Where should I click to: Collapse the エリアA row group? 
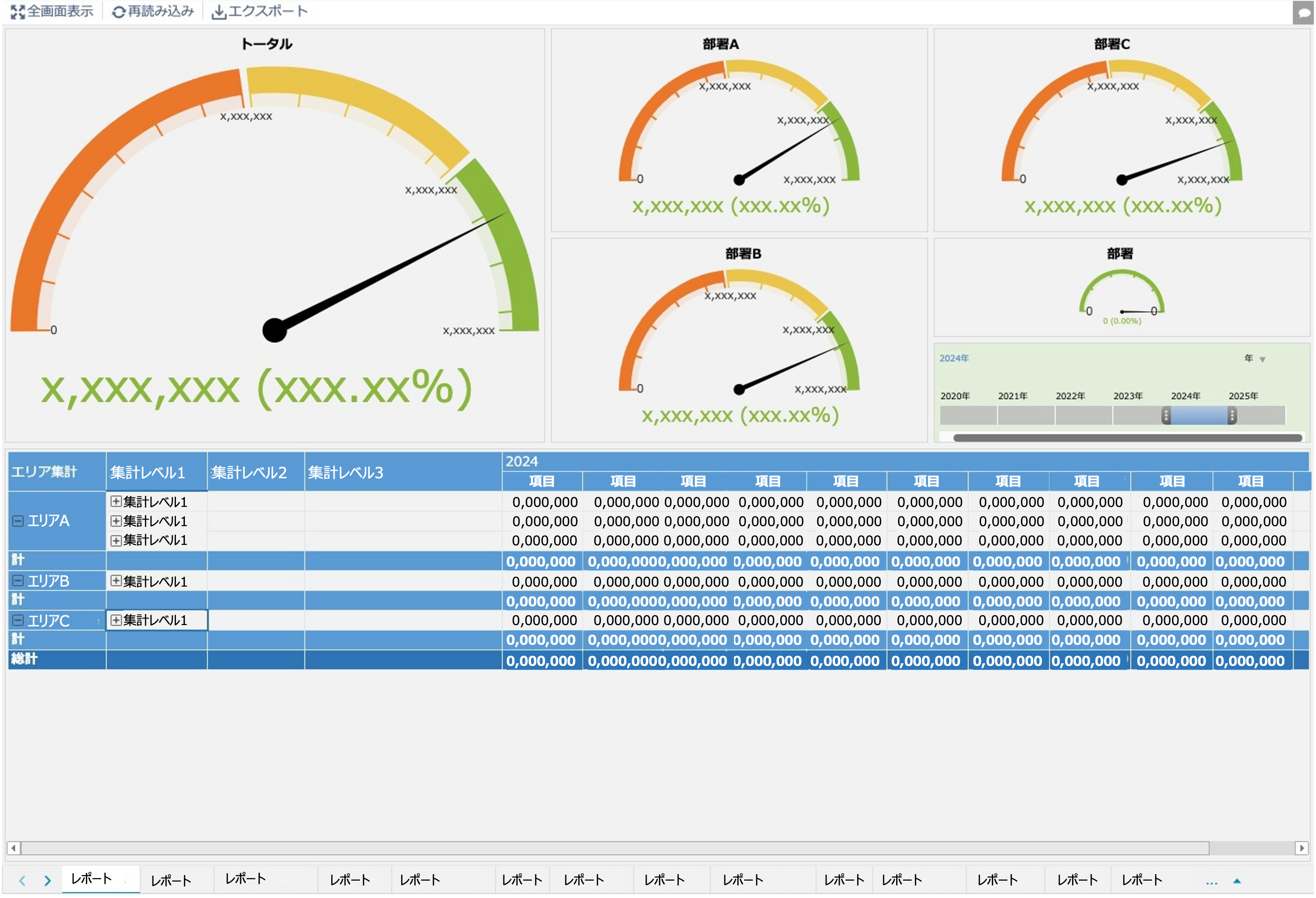tap(18, 521)
